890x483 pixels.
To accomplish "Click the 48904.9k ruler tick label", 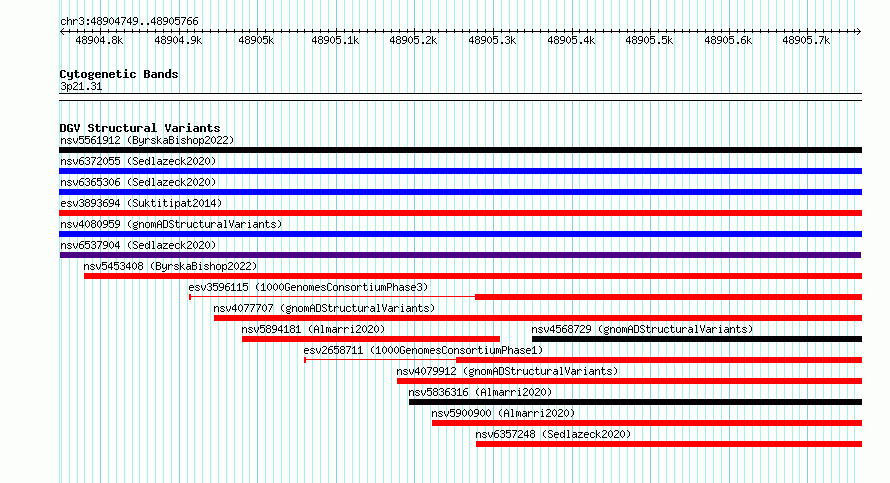I will (x=178, y=41).
